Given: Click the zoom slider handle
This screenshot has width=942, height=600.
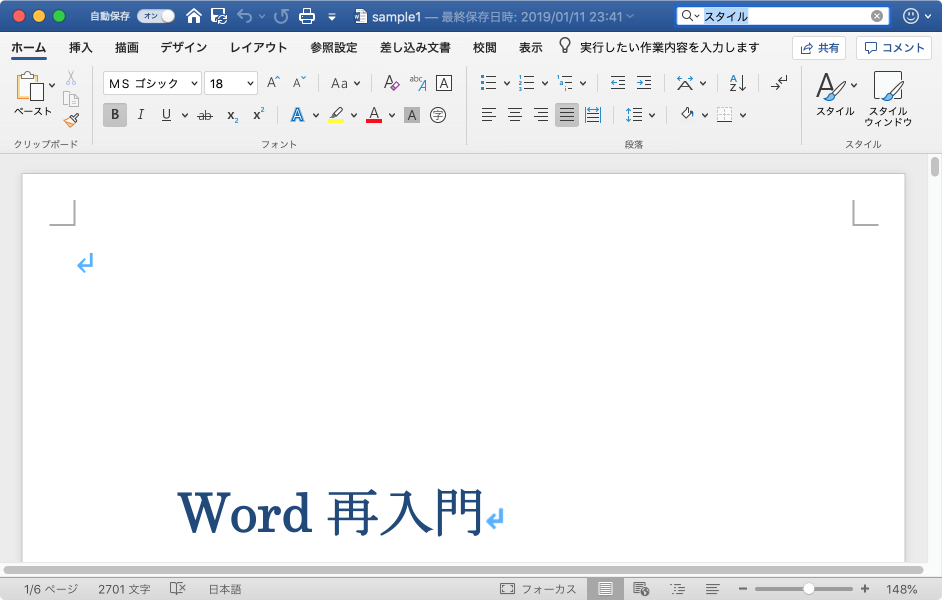Looking at the screenshot, I should point(809,589).
